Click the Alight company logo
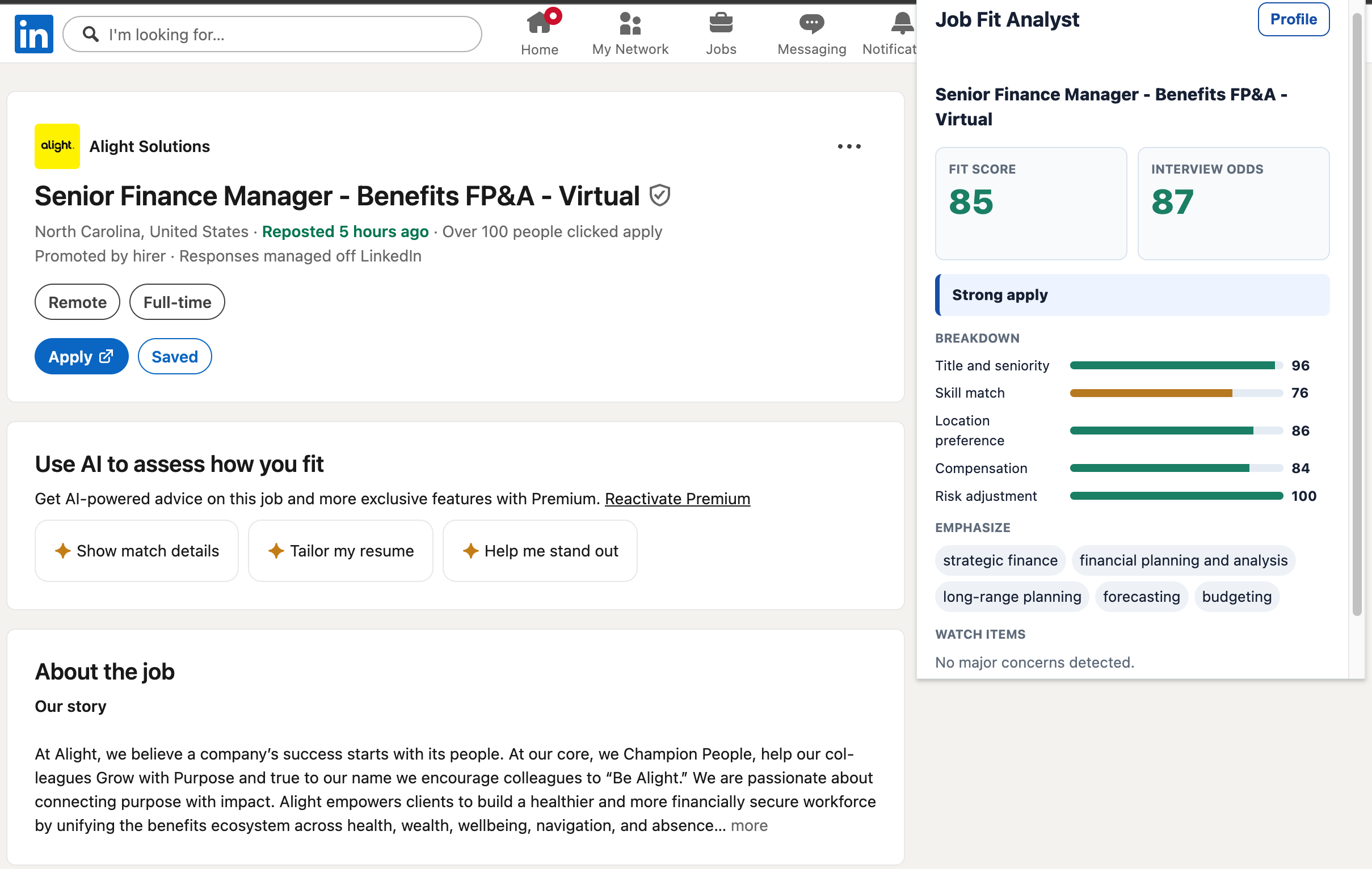The height and width of the screenshot is (869, 1372). (57, 146)
